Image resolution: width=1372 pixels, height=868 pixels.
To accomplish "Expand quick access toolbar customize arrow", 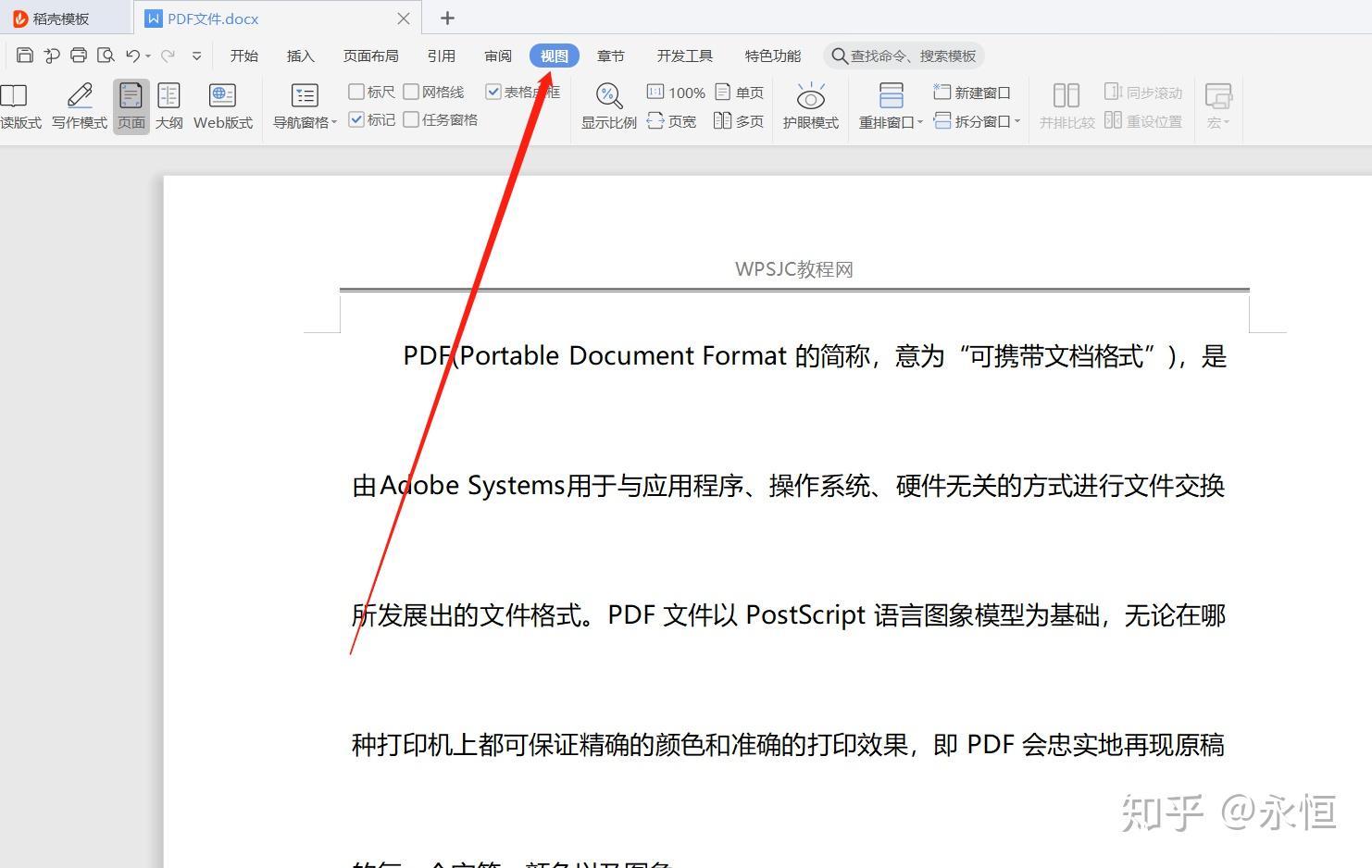I will pyautogui.click(x=196, y=56).
